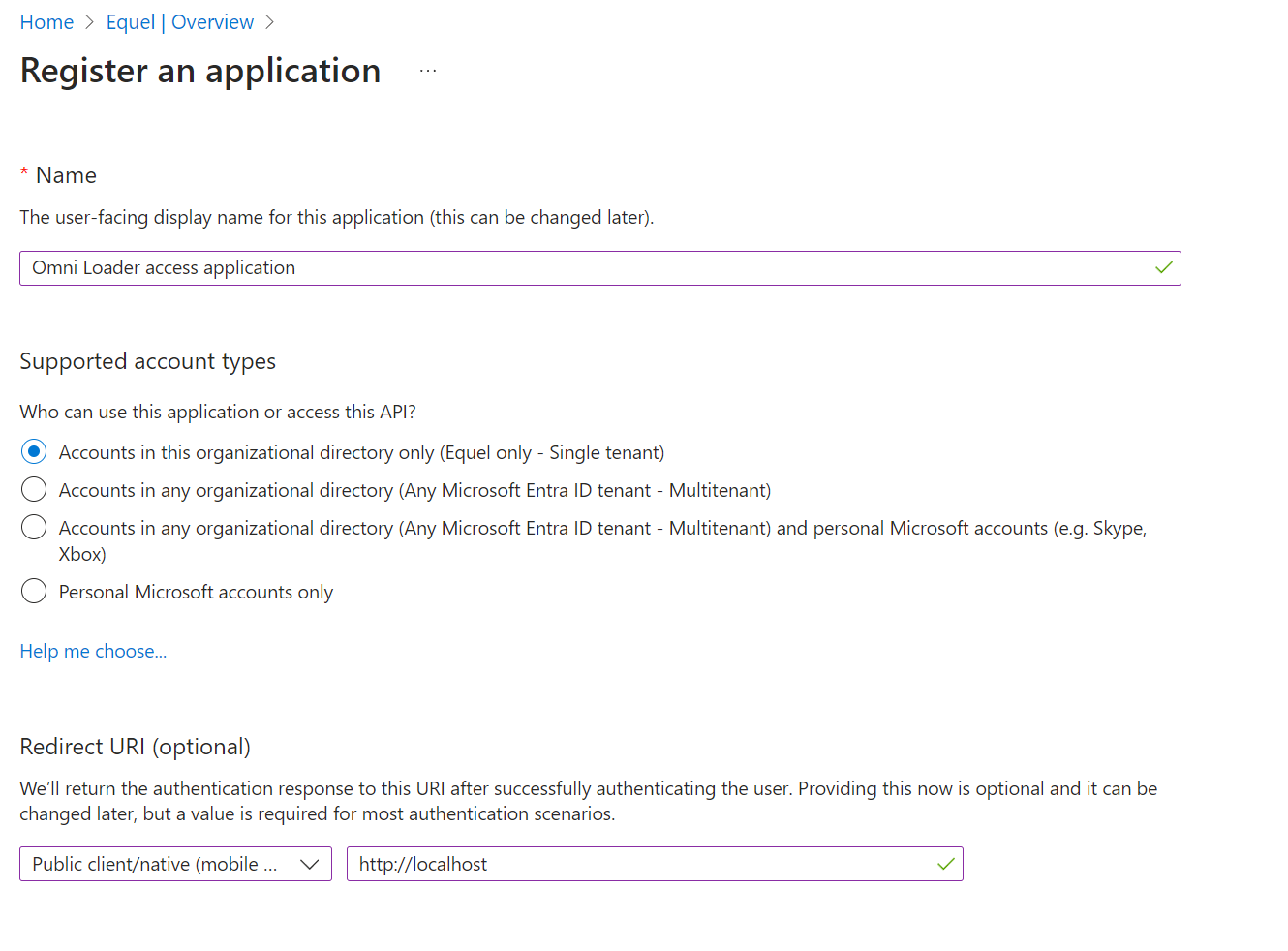Choose any Microsoft Entra ID tenant multitenant option
This screenshot has height=951, width=1288.
tap(34, 490)
